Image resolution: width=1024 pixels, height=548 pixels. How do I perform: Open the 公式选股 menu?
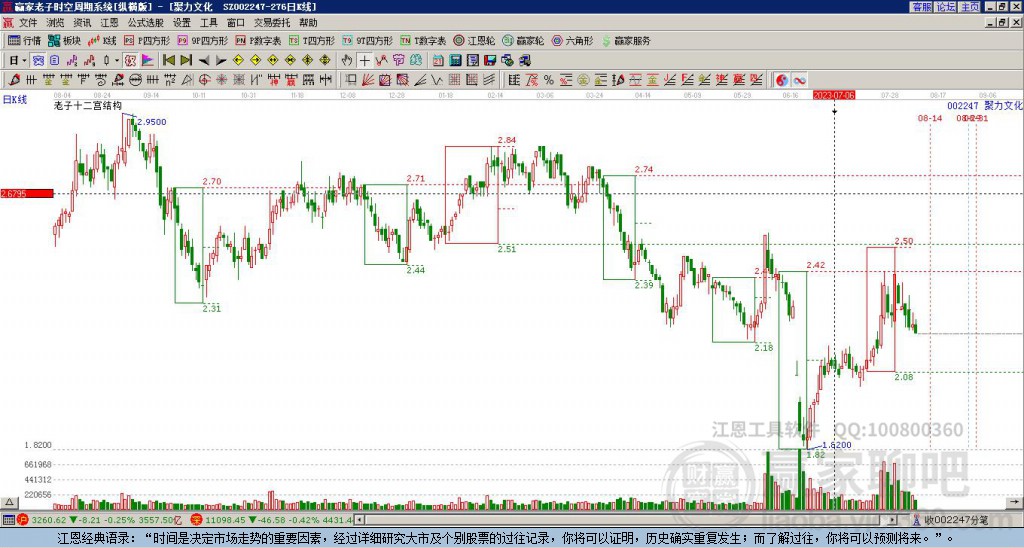pos(146,23)
